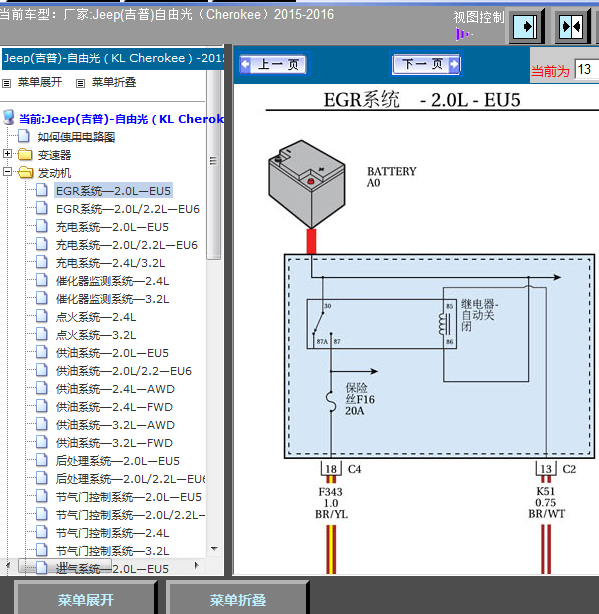
Task: Click the 继电器-自动关闭 relay label
Action: [x=479, y=315]
